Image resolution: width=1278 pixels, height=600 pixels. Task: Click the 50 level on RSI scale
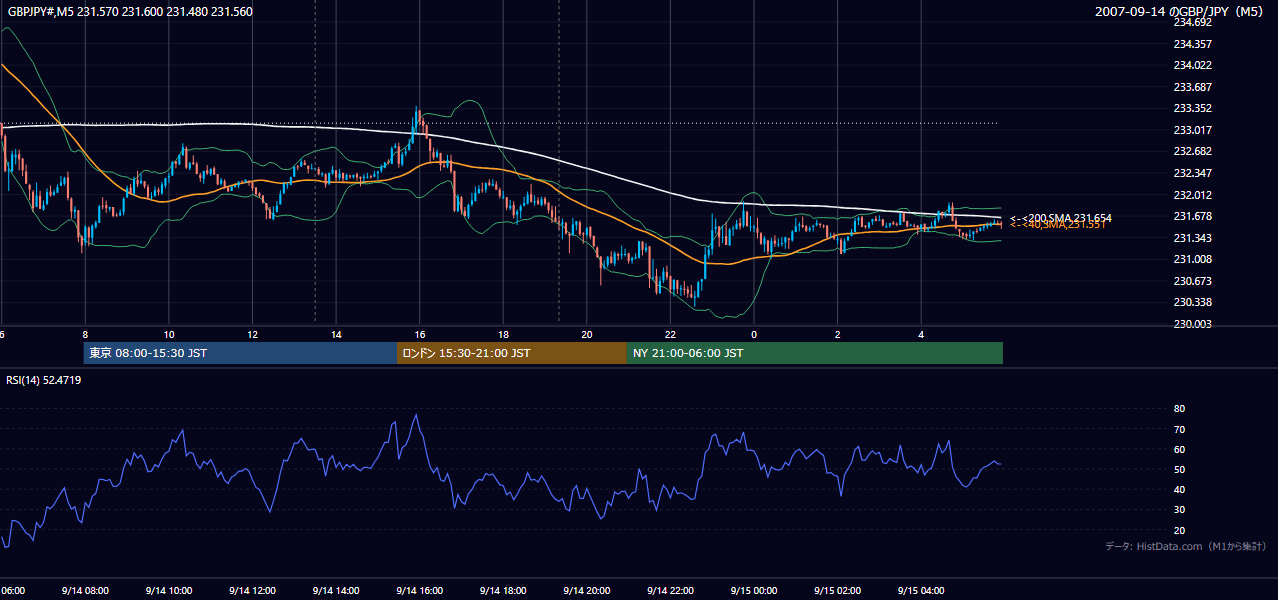tap(1179, 469)
